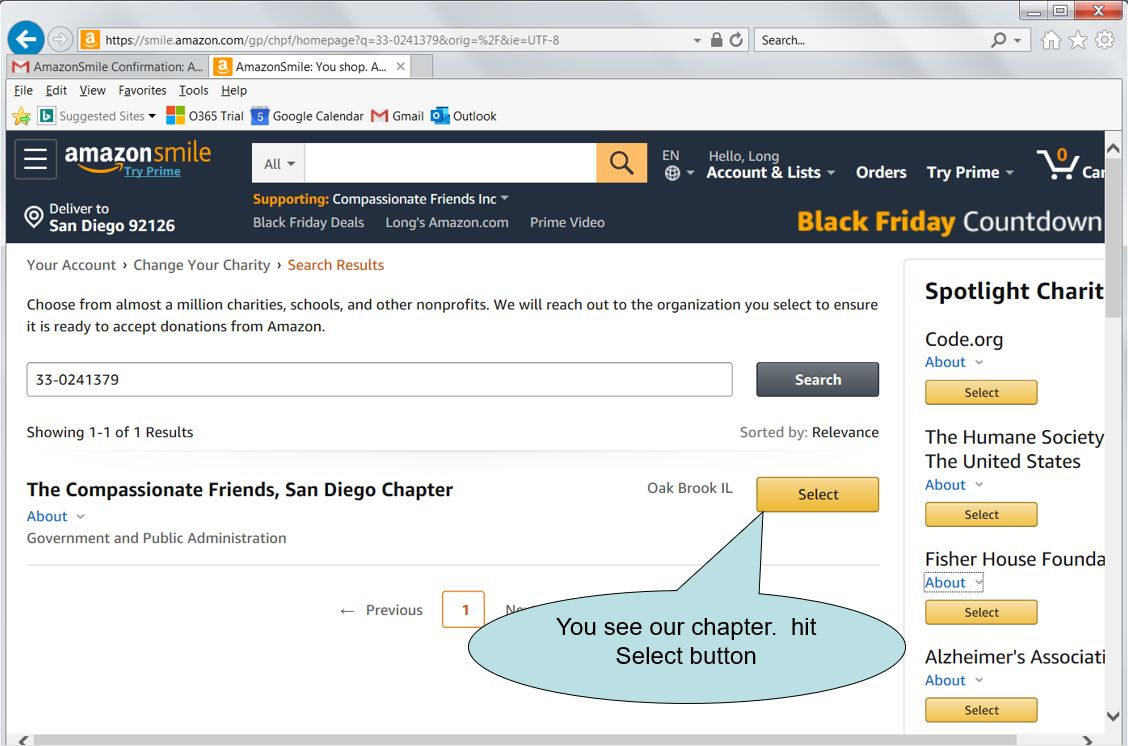
Task: Click the Previous page link
Action: (381, 610)
